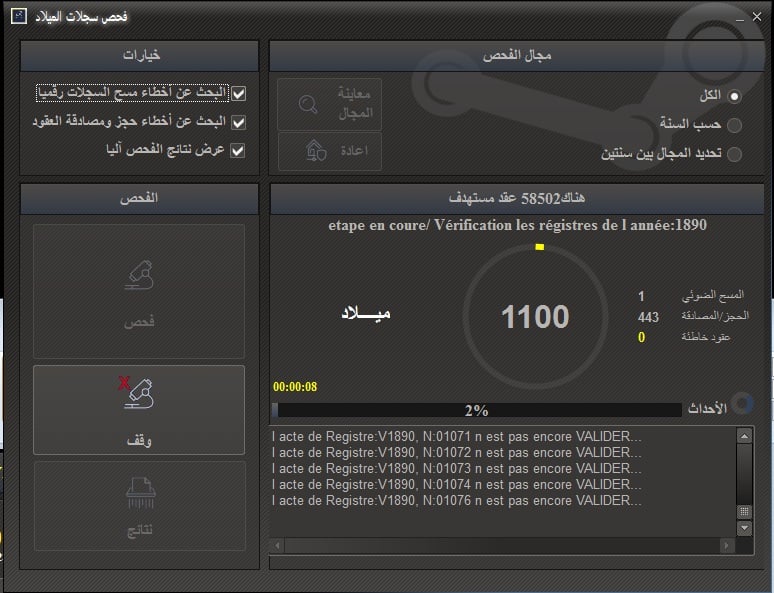Image resolution: width=774 pixels, height=593 pixels.
Task: Choose the حسب السنة radio button
Action: pos(735,125)
